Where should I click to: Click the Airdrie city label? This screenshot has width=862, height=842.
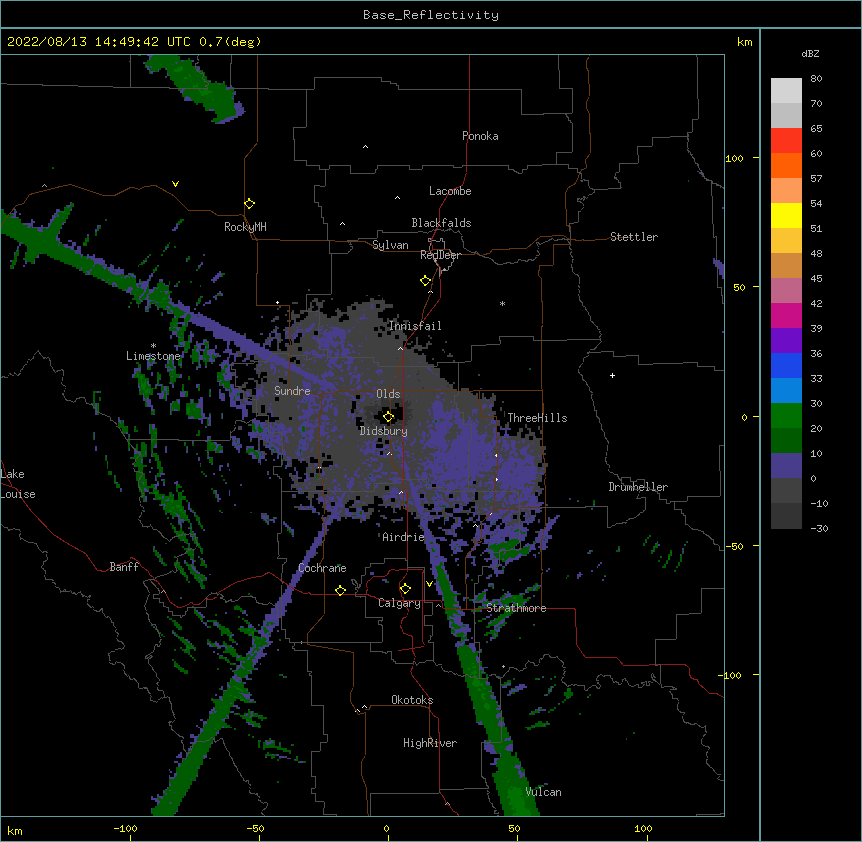click(404, 537)
